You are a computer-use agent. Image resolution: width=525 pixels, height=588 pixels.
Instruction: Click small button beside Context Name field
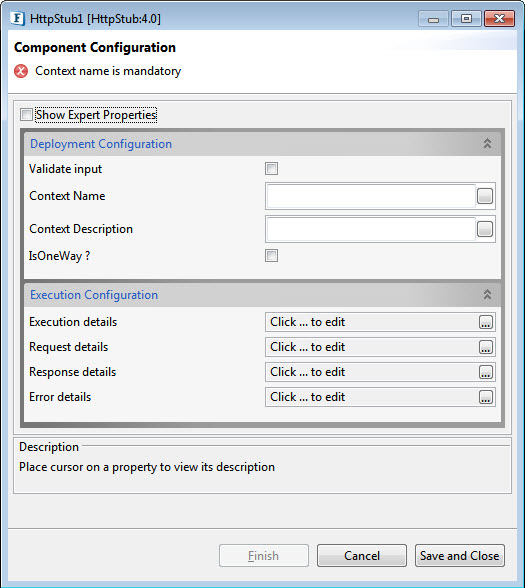click(x=485, y=196)
